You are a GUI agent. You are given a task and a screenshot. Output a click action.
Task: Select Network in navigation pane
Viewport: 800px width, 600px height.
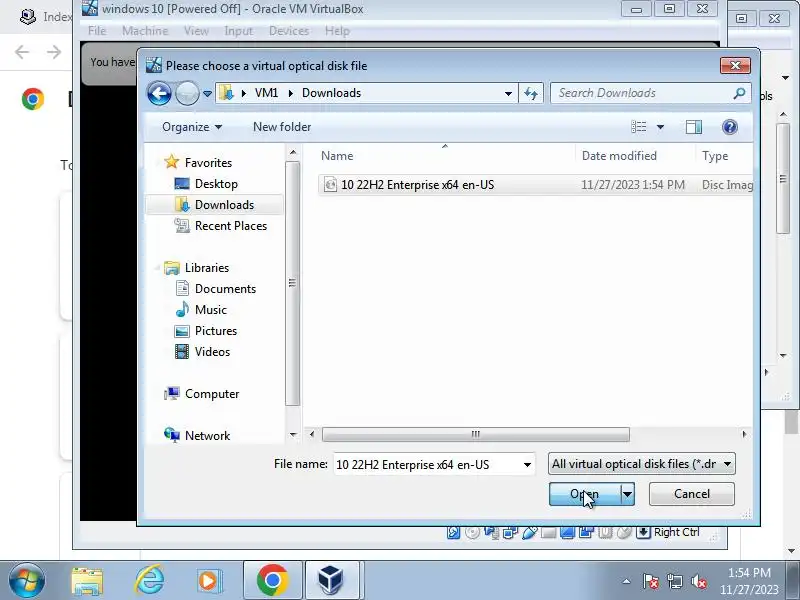[x=207, y=436]
